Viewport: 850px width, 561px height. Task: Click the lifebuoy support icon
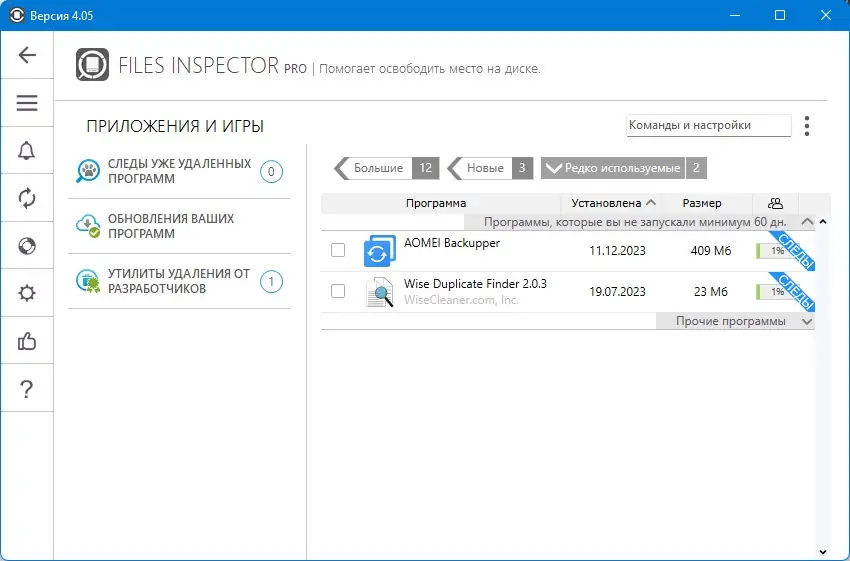coord(27,246)
